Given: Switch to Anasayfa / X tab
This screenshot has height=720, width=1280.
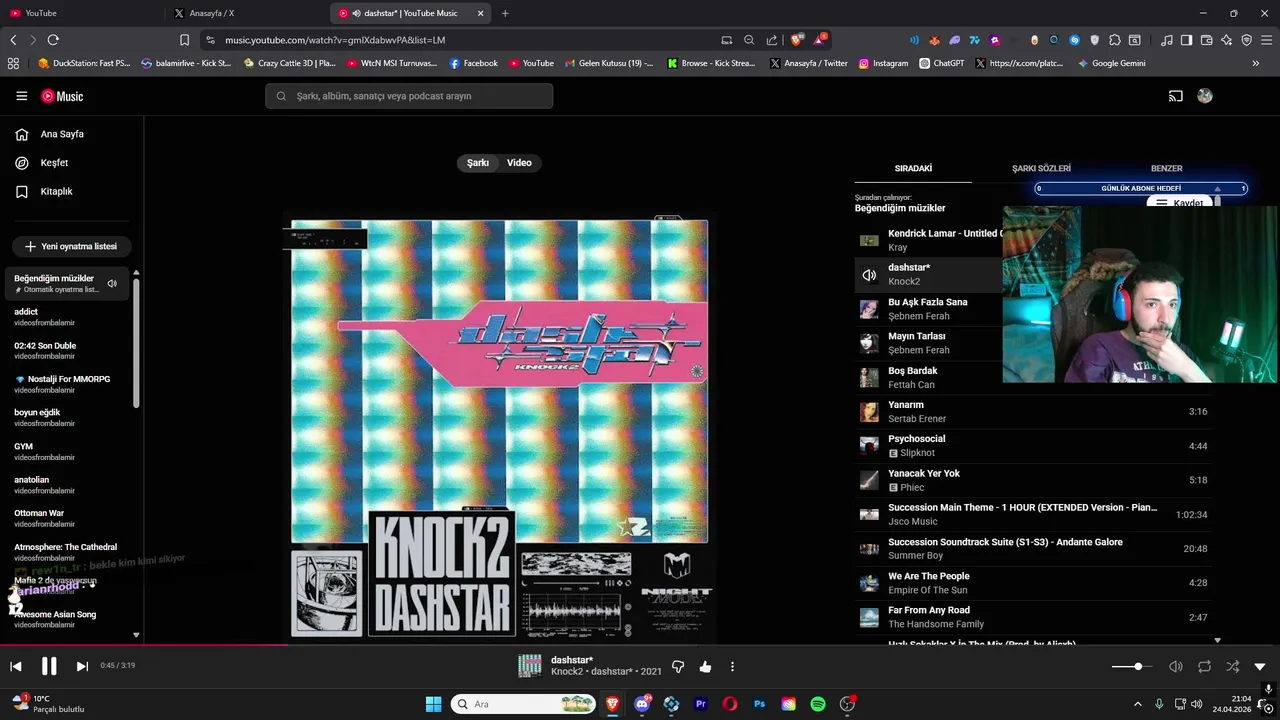Looking at the screenshot, I should pos(247,13).
